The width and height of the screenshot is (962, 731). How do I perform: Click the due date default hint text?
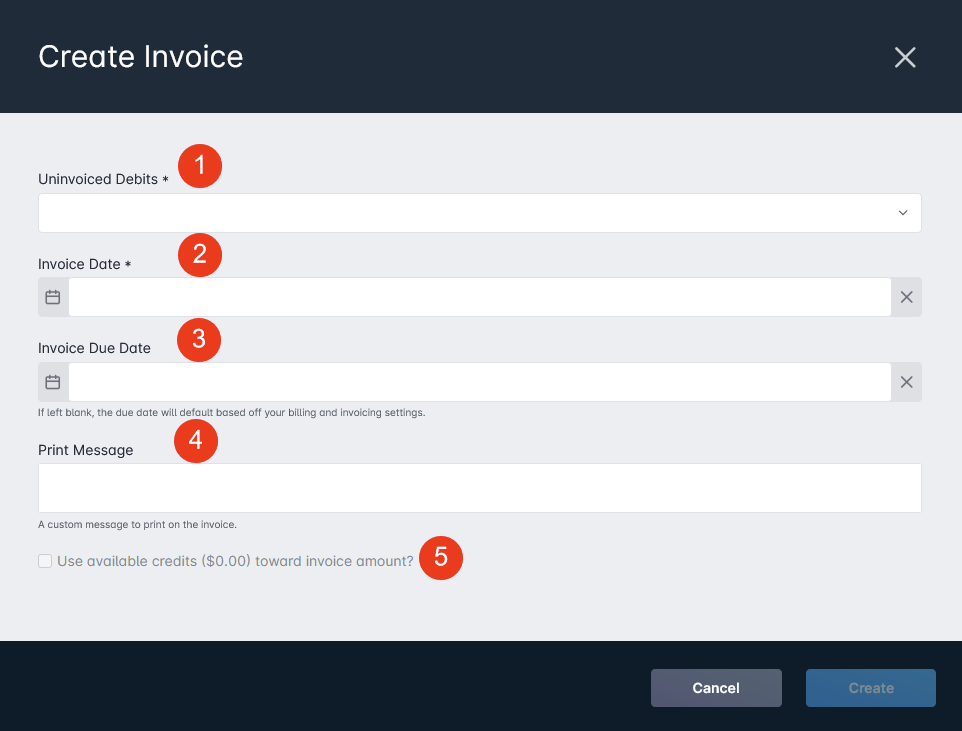[x=231, y=412]
